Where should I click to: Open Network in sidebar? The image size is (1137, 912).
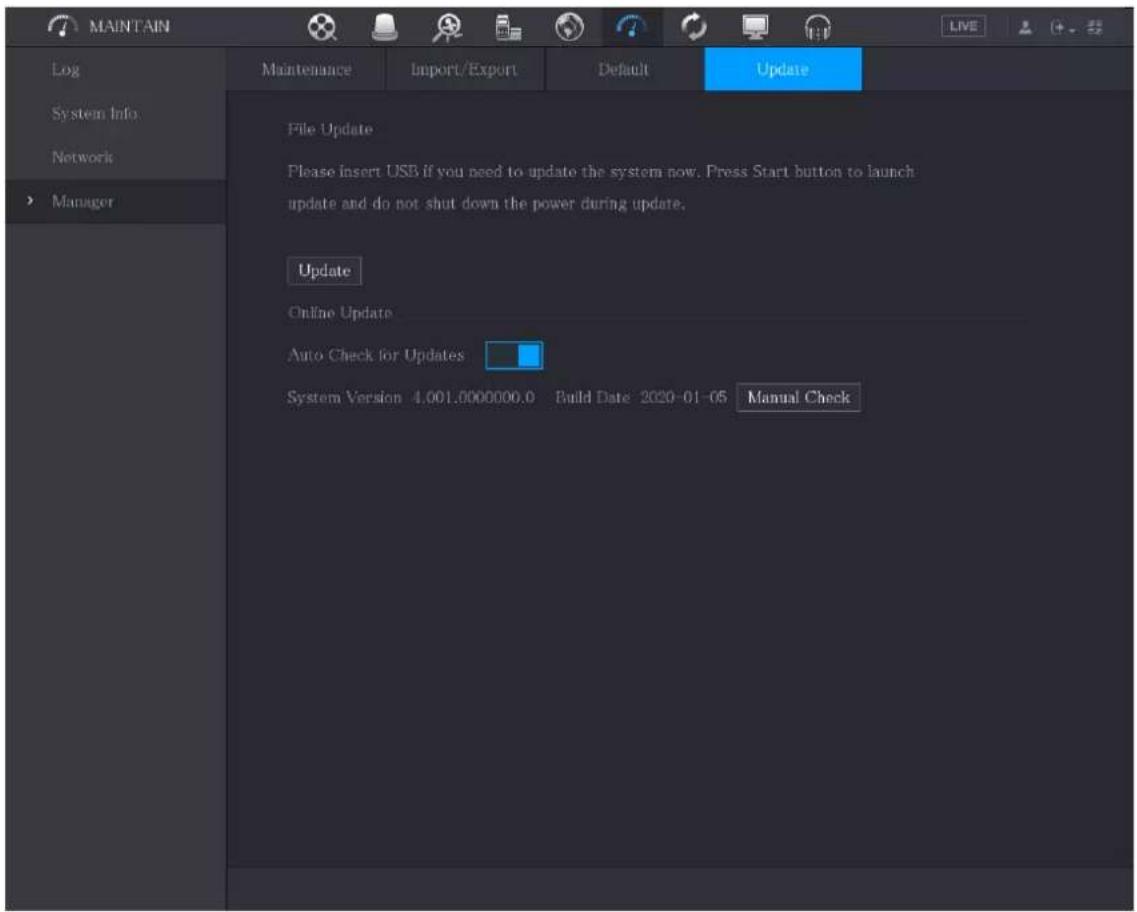pos(116,157)
